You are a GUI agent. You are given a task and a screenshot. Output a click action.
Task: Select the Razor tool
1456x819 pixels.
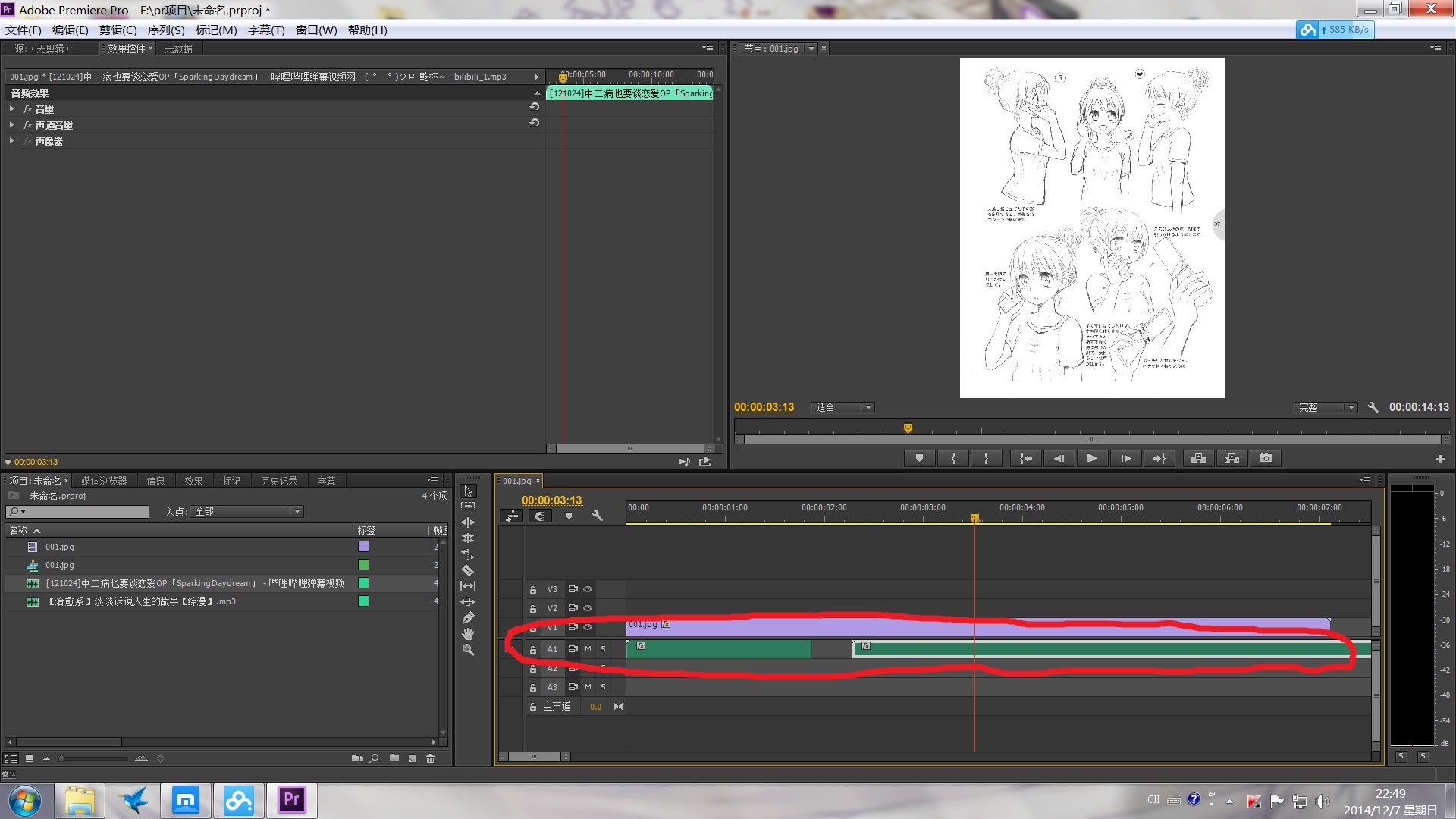click(468, 570)
